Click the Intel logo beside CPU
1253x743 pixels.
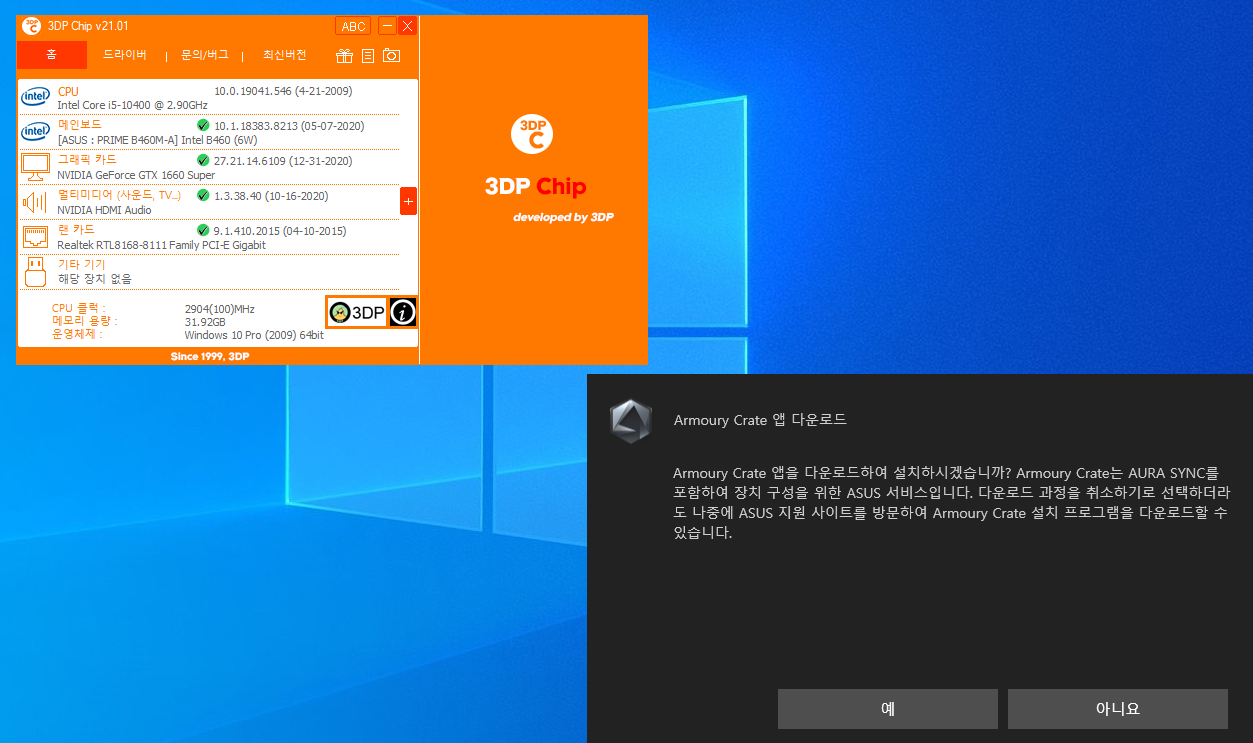[x=35, y=97]
